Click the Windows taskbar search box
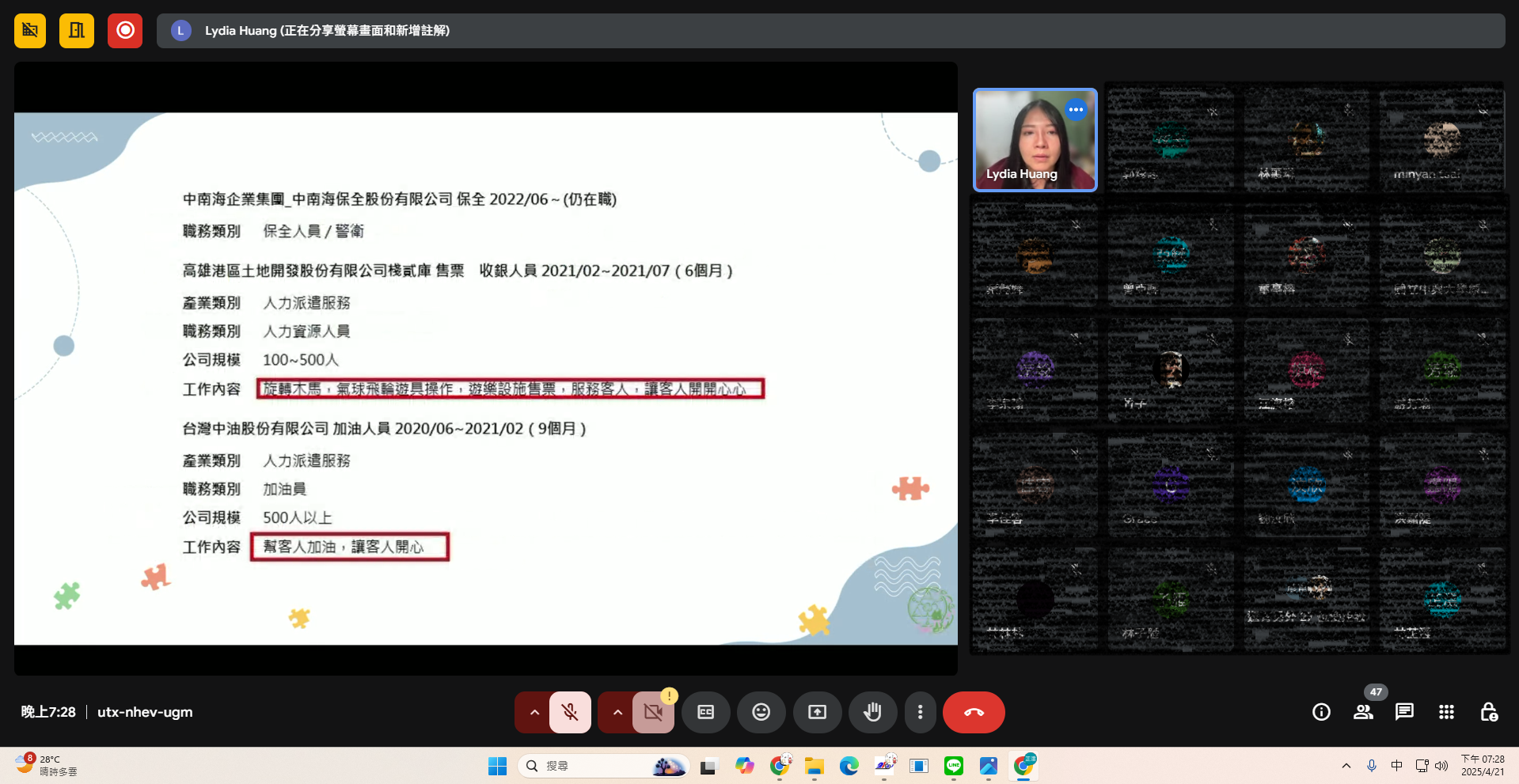1519x784 pixels. coord(602,766)
